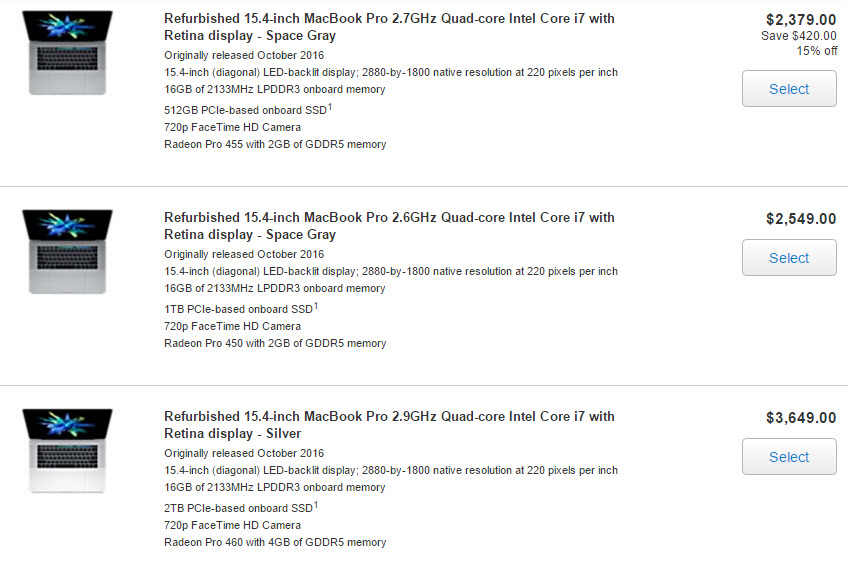
Task: Click the Radeon Pro 455 spec line
Action: pyautogui.click(x=275, y=145)
